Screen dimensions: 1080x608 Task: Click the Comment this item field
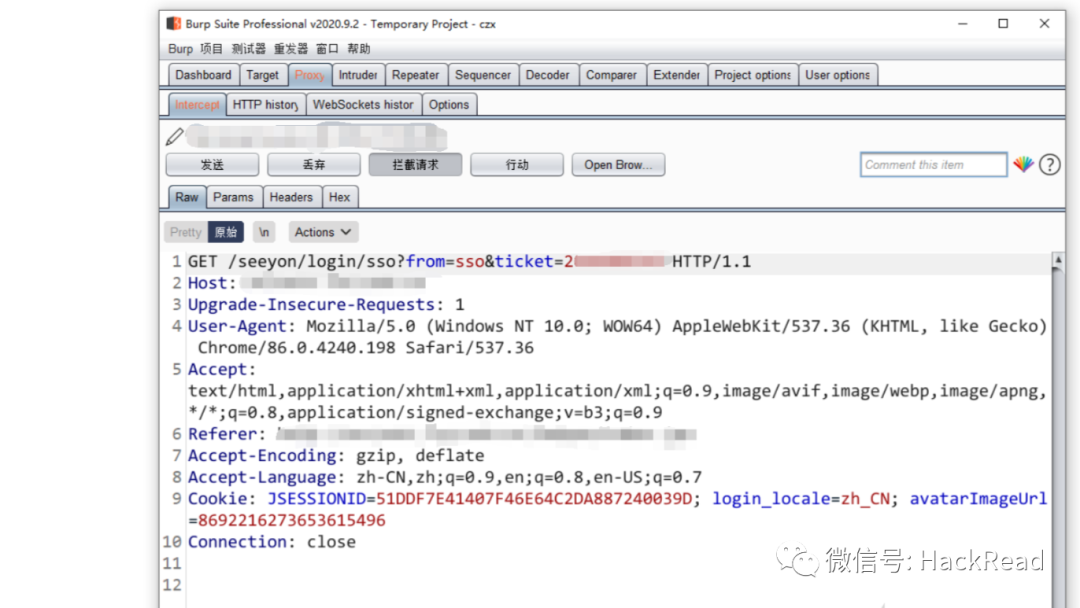pos(933,165)
